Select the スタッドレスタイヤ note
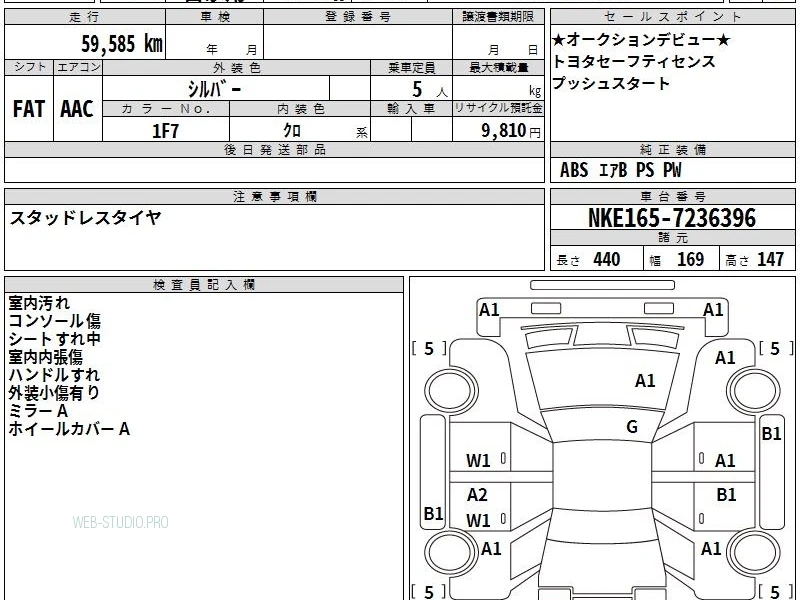This screenshot has width=800, height=600. (86, 218)
